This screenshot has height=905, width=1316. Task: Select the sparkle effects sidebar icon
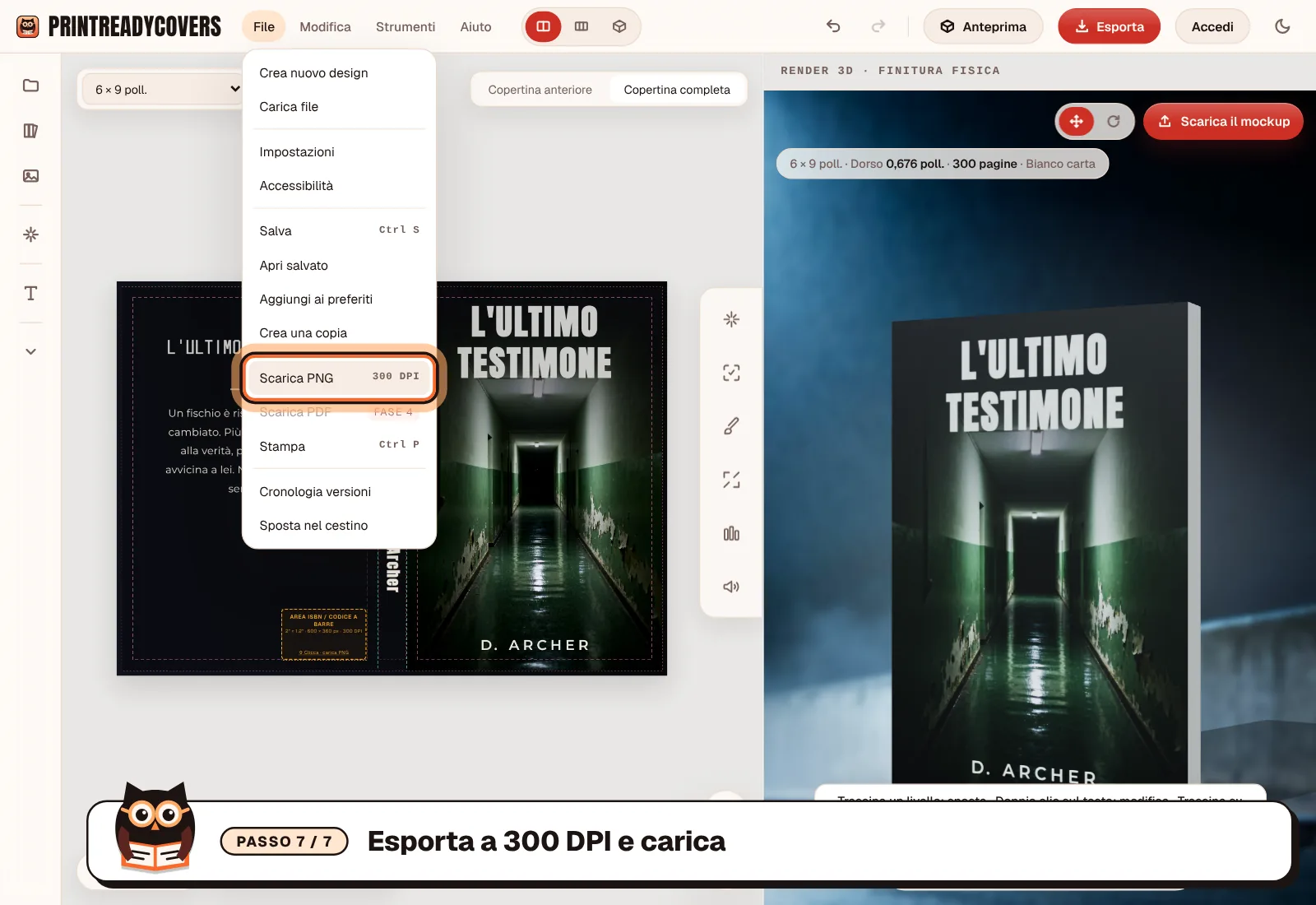pos(30,234)
